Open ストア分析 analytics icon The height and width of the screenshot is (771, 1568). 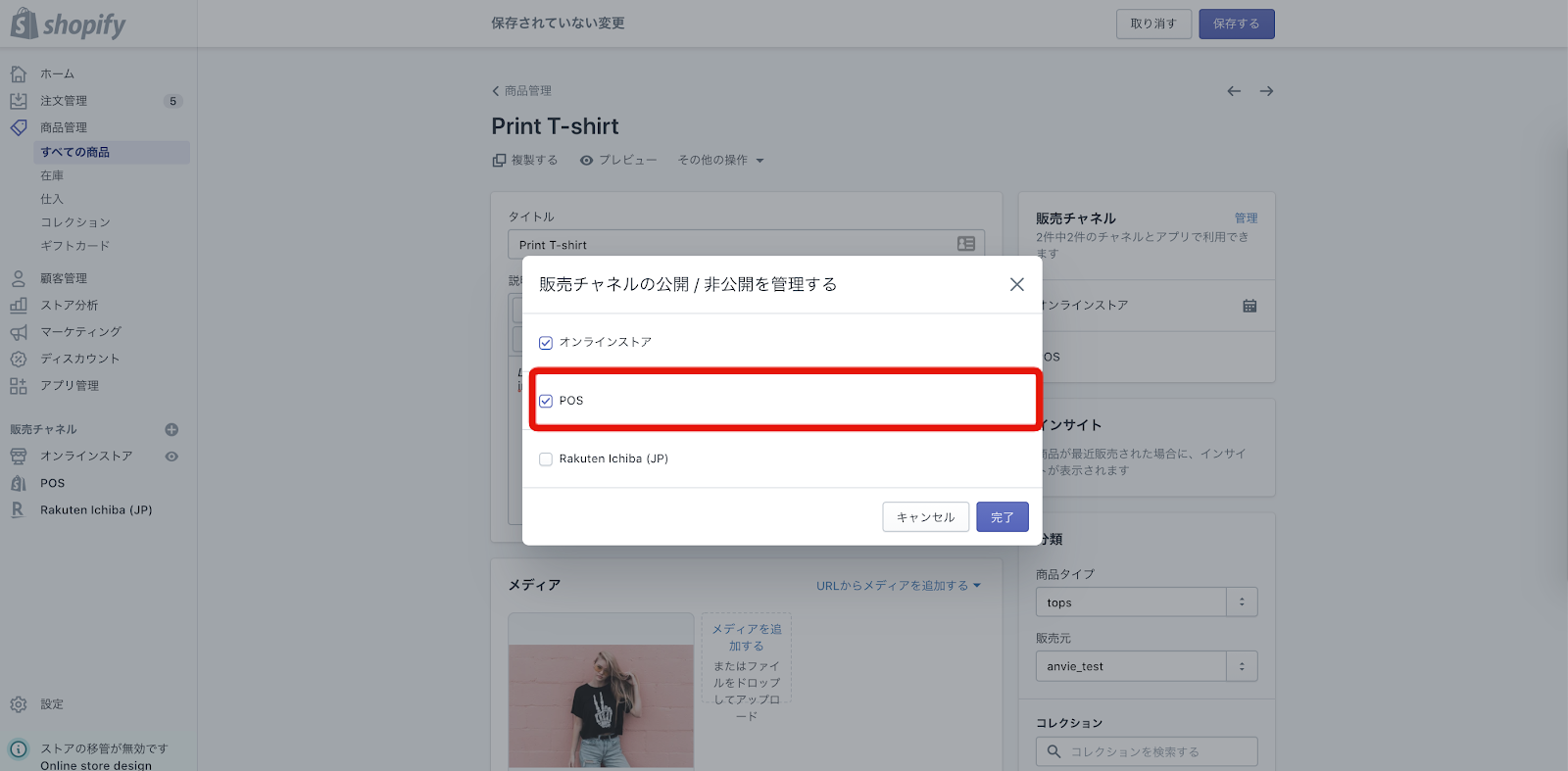(x=19, y=305)
